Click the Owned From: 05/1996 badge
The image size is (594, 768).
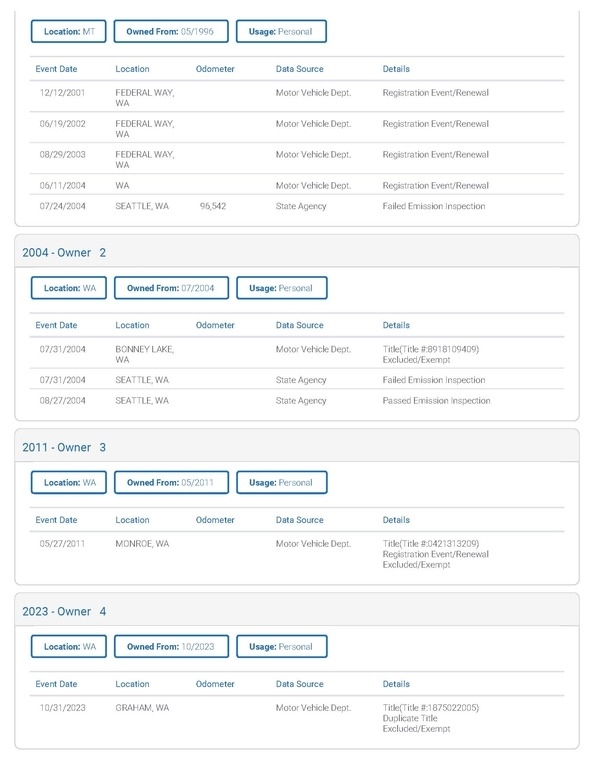[171, 31]
